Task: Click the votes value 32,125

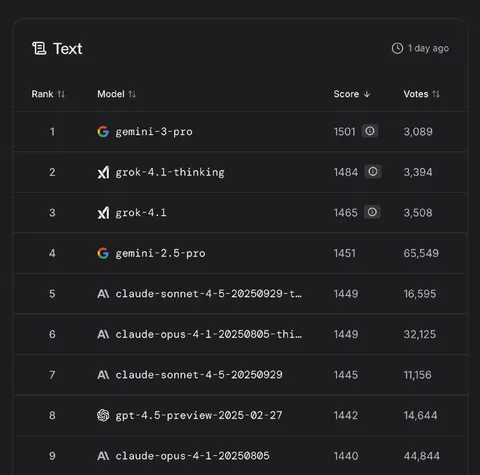Action: click(420, 334)
